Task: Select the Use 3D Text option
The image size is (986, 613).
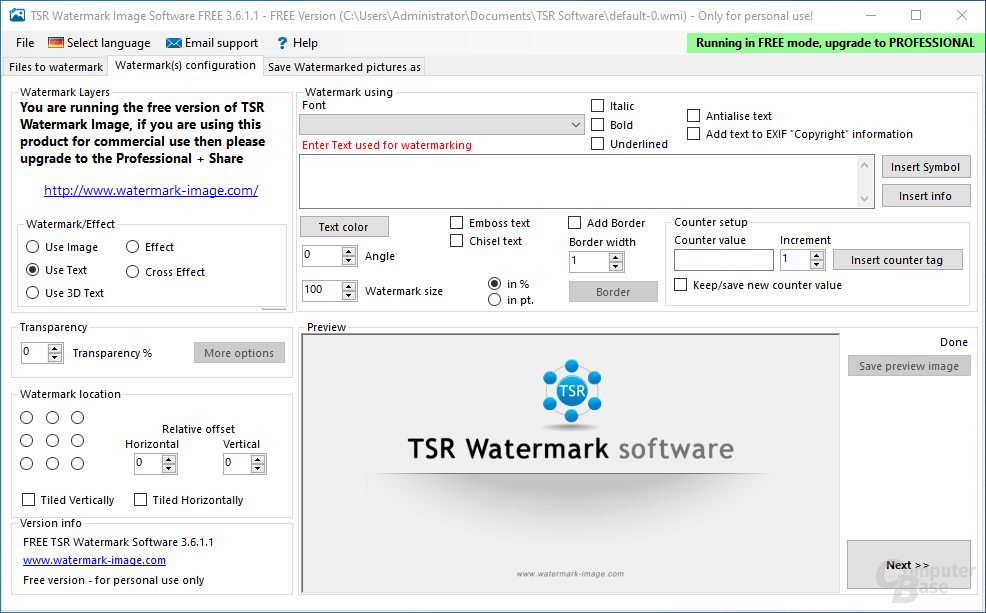Action: pyautogui.click(x=32, y=292)
